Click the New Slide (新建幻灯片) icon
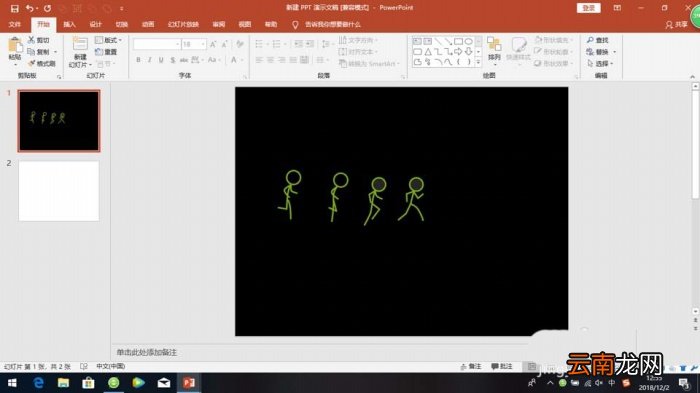700x393 pixels. click(80, 45)
